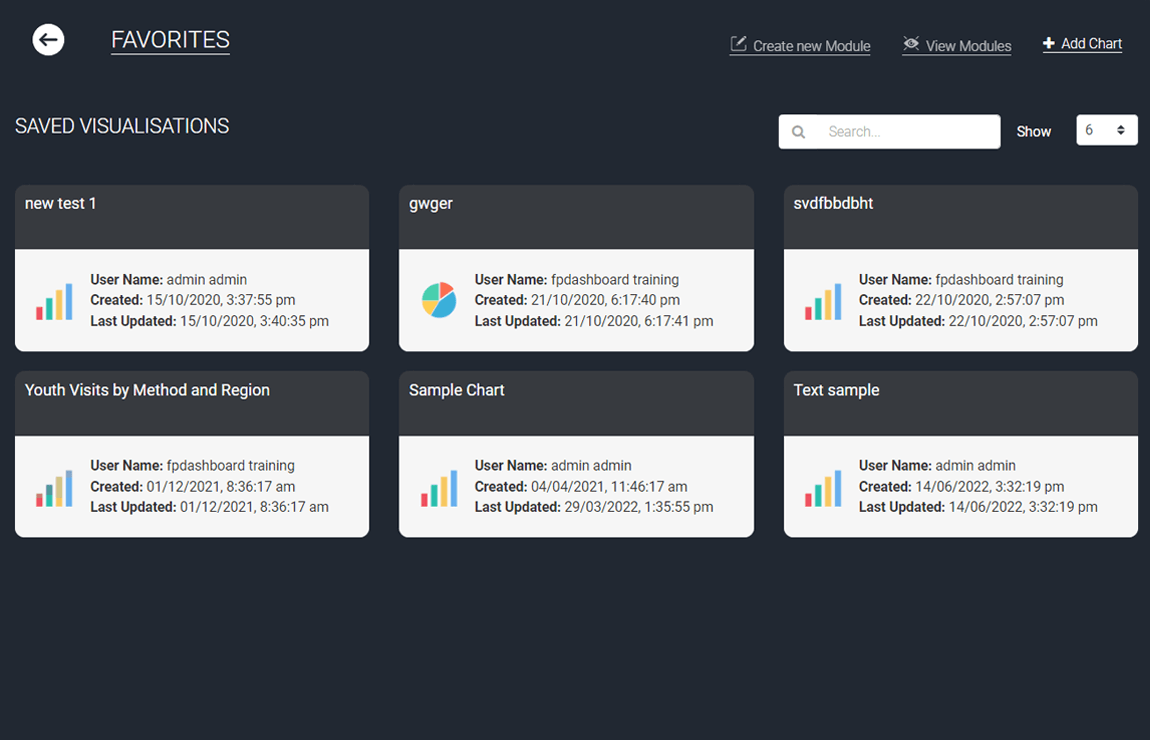Click created date 04/04/2021, 11:46:17 am
This screenshot has height=740, width=1150.
(609, 486)
